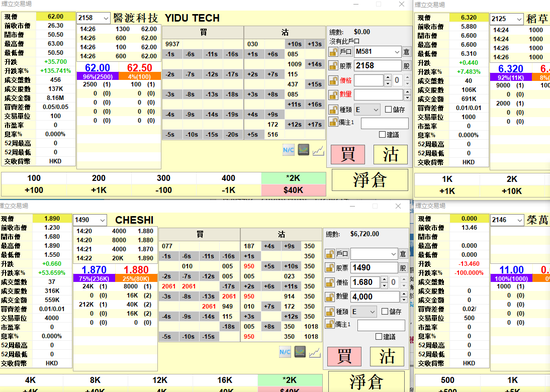Image resolution: width=550 pixels, height=392 pixels.
Task: Click the N/C icon in CHESHI window
Action: tap(285, 352)
